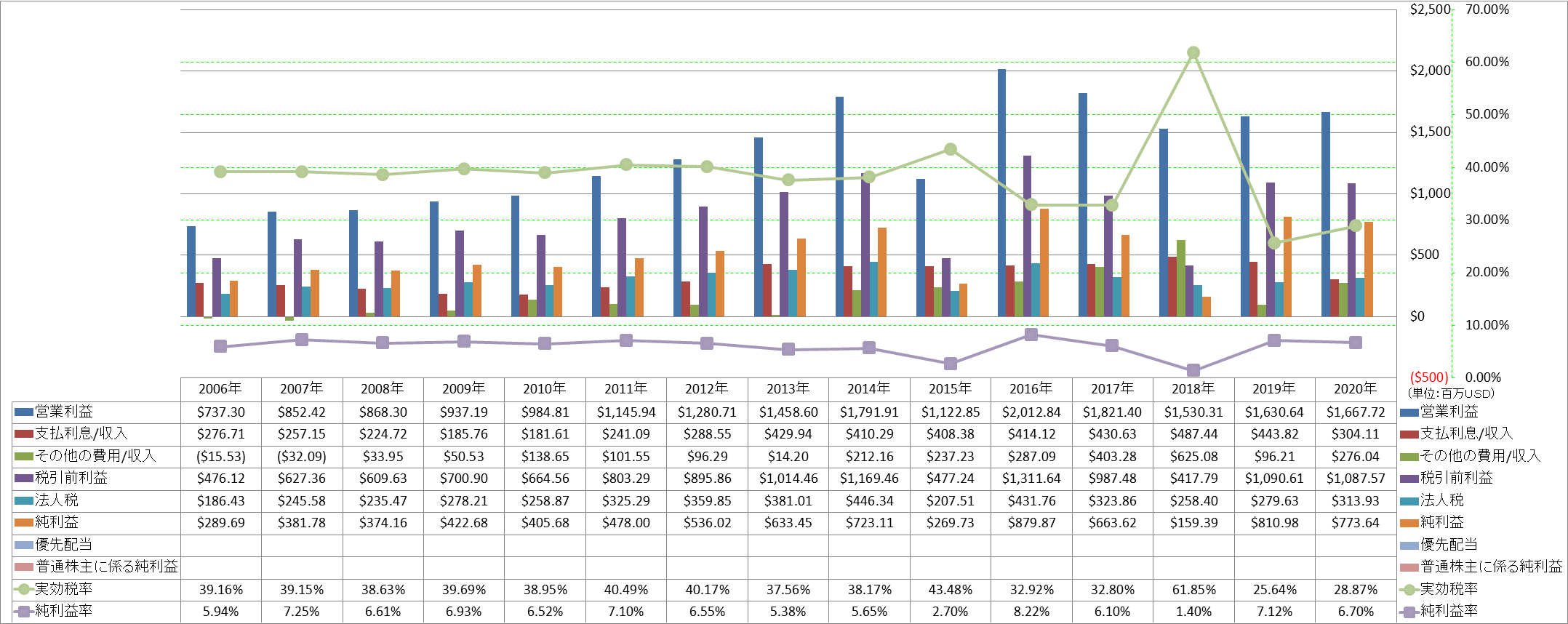
Task: Click the 70.00% secondary axis label
Action: [x=1487, y=9]
